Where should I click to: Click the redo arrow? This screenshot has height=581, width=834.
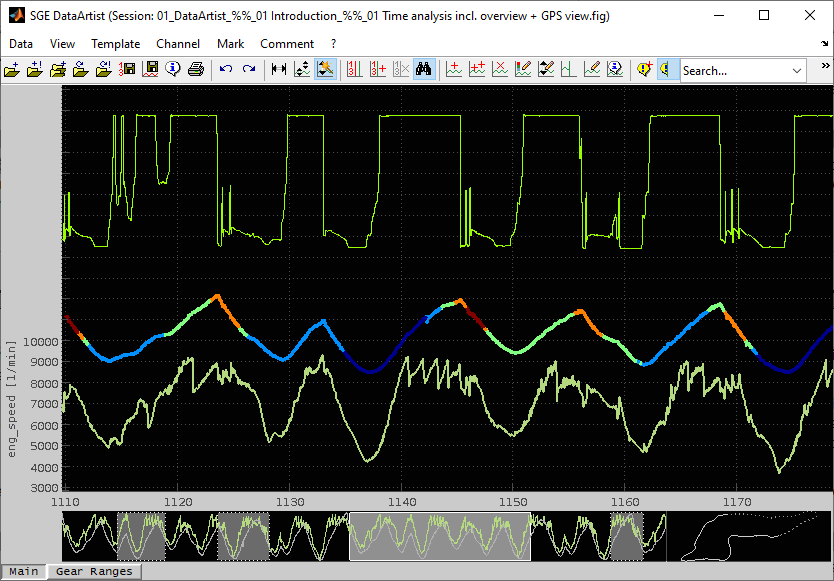(249, 69)
